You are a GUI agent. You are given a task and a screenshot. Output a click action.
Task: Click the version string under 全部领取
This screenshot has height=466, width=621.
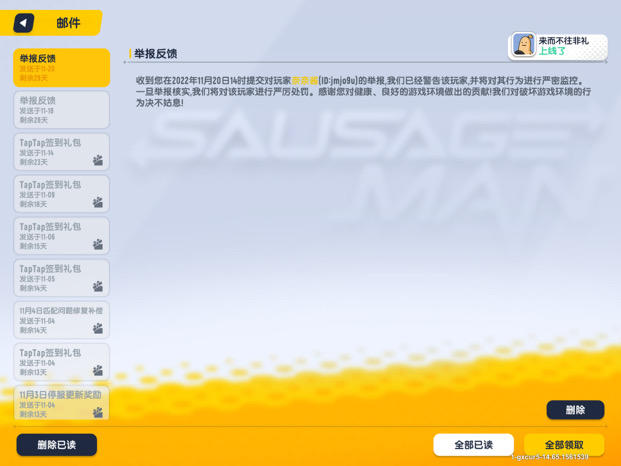coord(550,457)
